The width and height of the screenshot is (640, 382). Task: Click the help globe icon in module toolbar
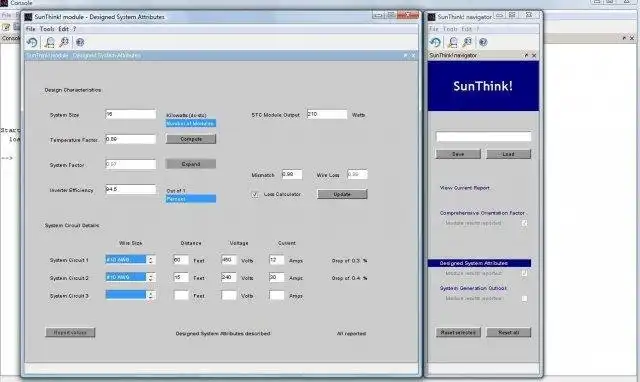80,42
